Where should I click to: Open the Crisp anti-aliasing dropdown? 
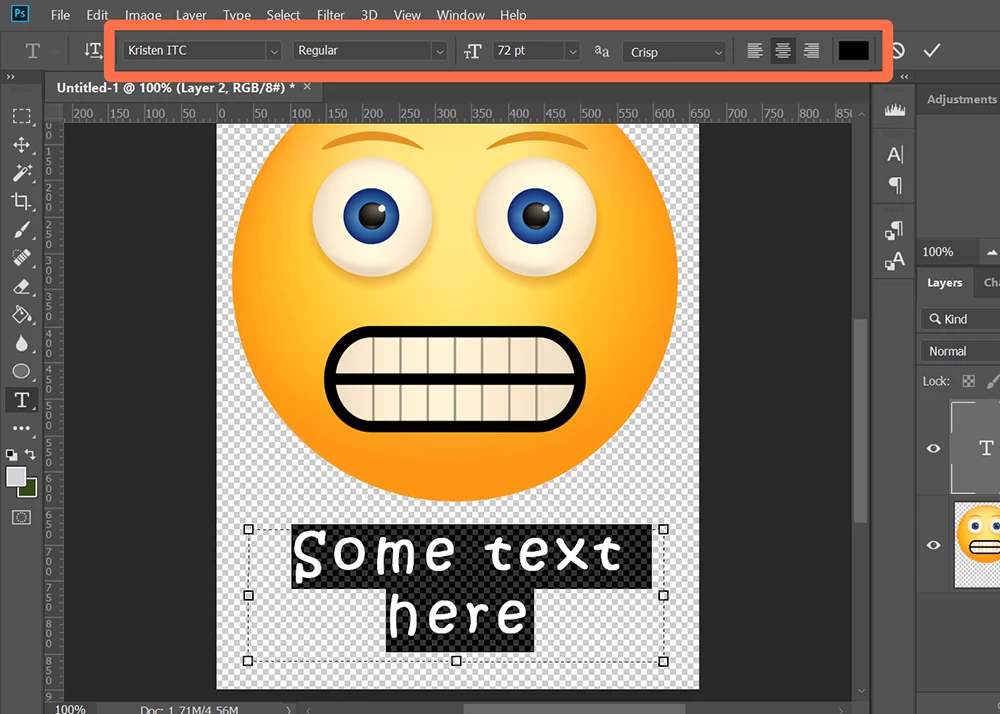tap(674, 52)
